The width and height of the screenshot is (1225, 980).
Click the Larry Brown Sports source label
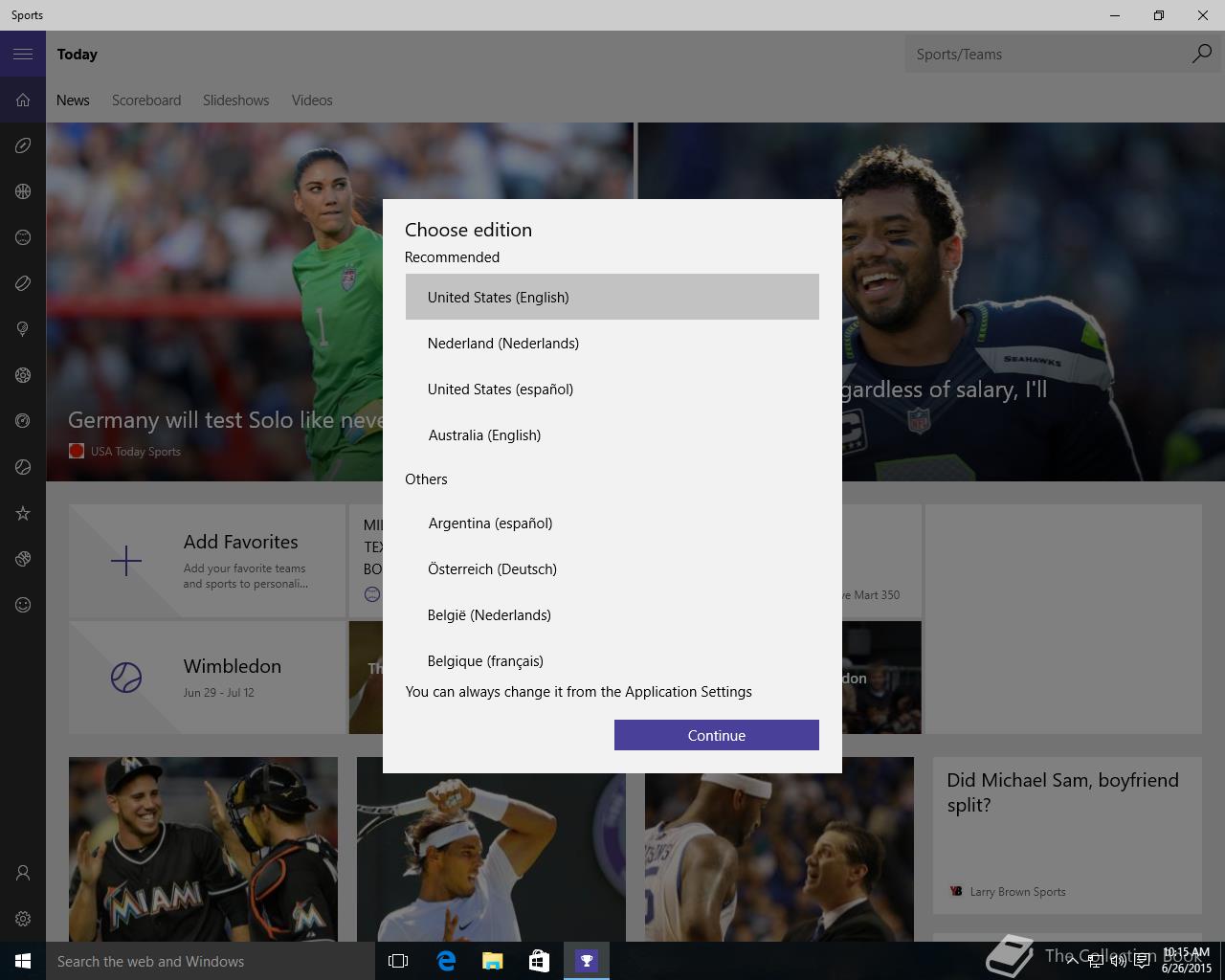point(1017,892)
